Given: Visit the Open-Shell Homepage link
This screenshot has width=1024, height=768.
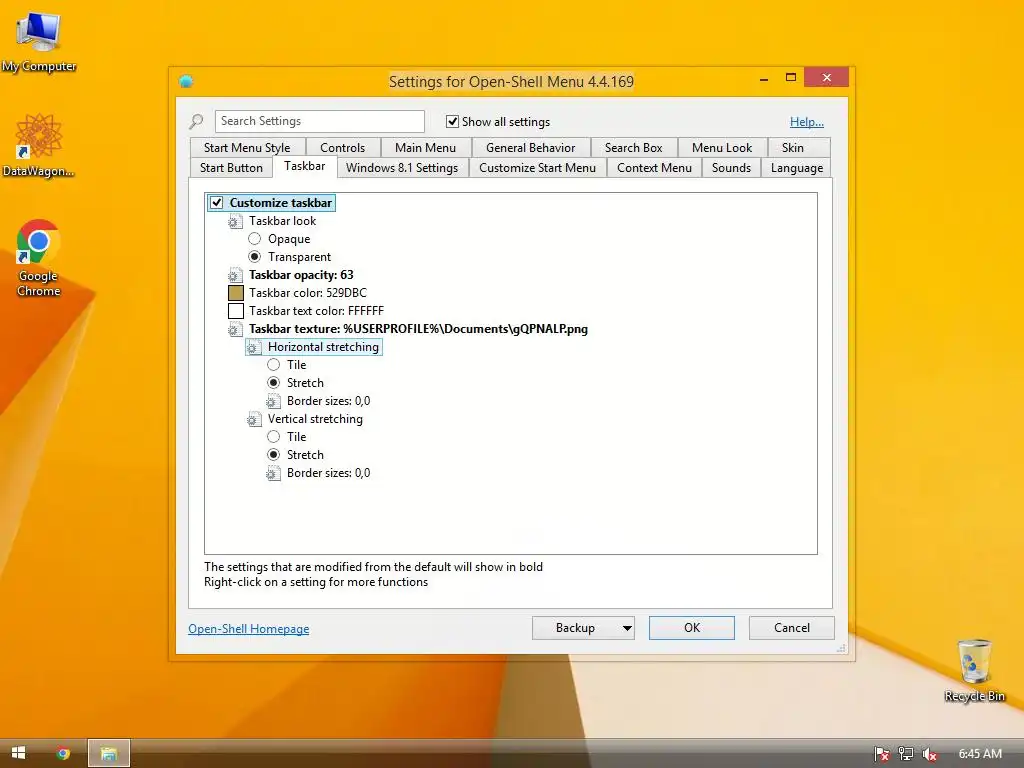Looking at the screenshot, I should pos(249,629).
